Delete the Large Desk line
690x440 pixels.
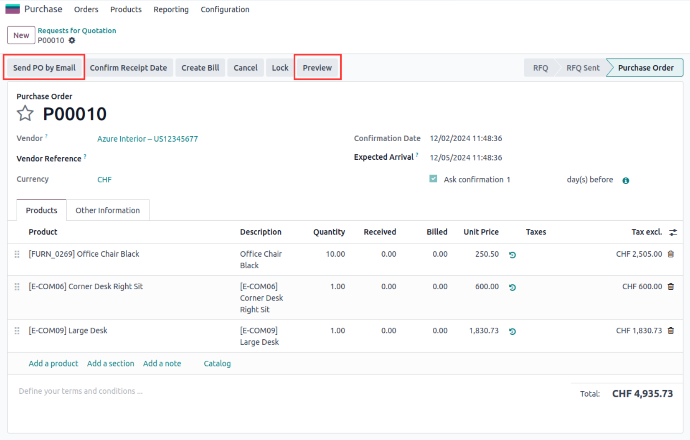tap(671, 330)
